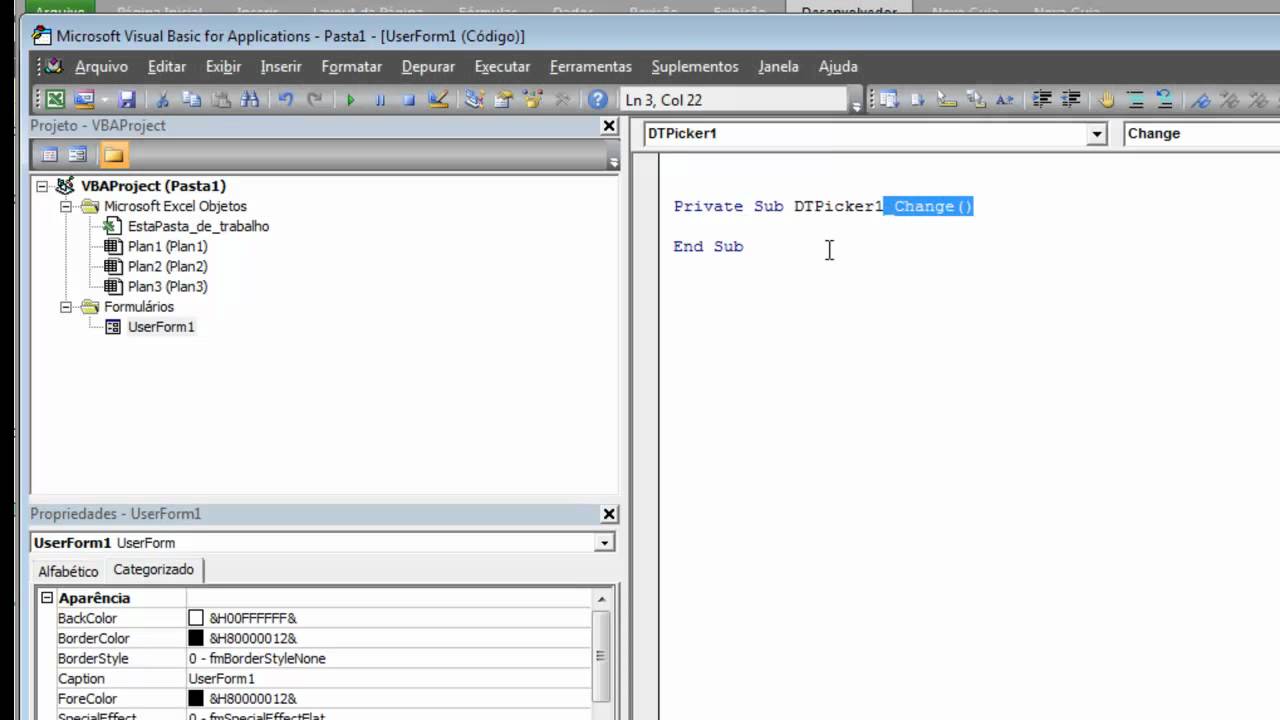
Task: Pause execution with the Break icon
Action: click(380, 100)
